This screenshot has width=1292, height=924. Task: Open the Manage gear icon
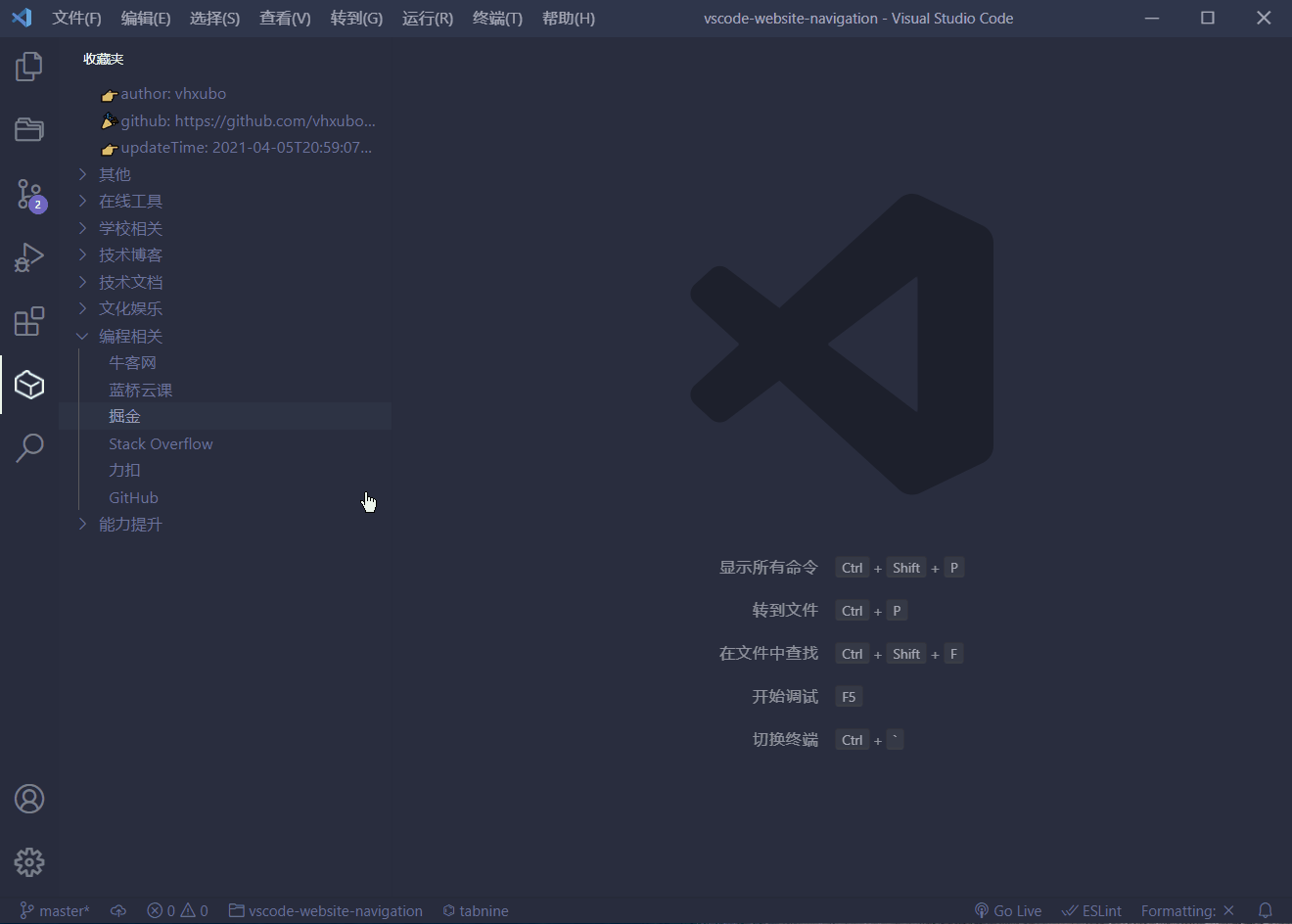(x=29, y=862)
